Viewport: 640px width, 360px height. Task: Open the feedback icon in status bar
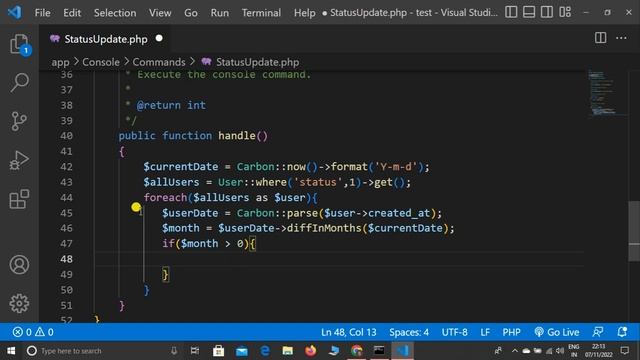tap(598, 332)
